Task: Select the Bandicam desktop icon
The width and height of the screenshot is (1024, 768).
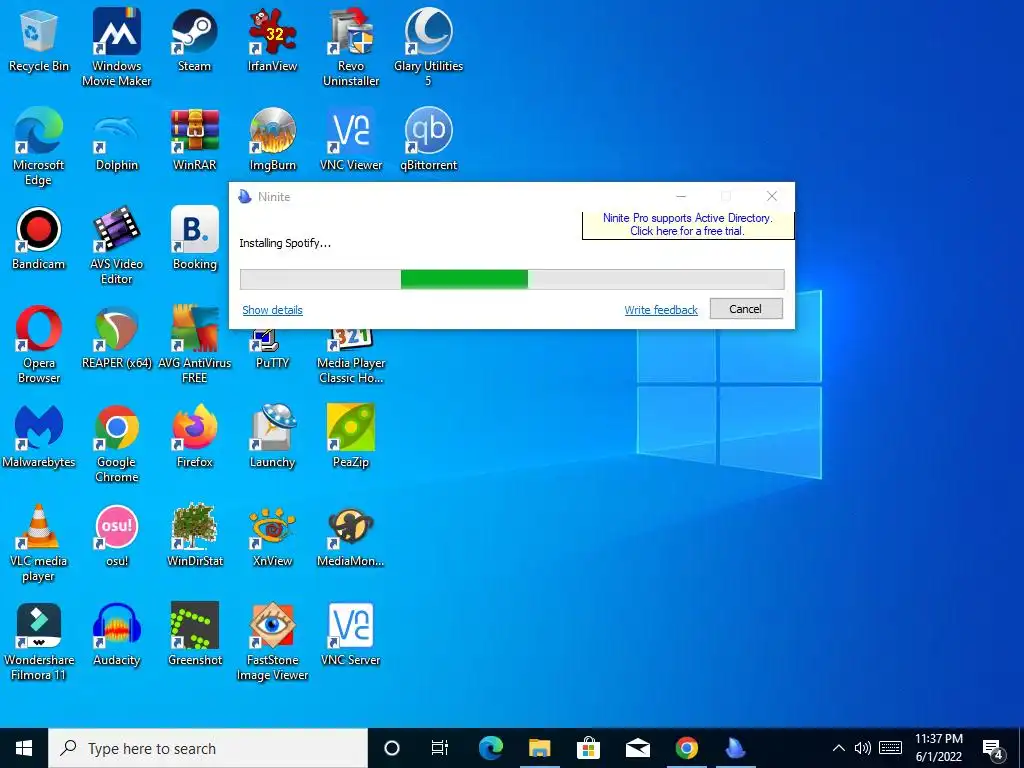Action: click(39, 239)
